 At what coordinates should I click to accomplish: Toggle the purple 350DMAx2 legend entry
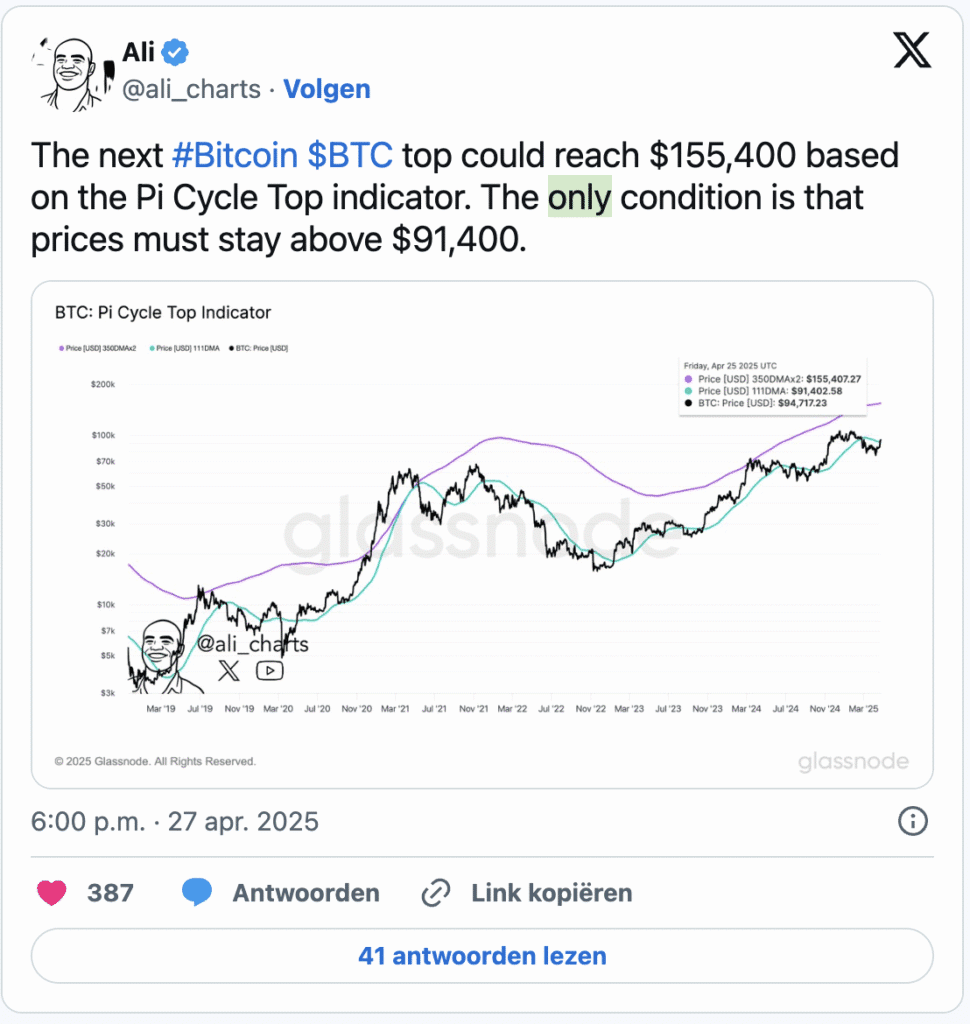[x=98, y=348]
